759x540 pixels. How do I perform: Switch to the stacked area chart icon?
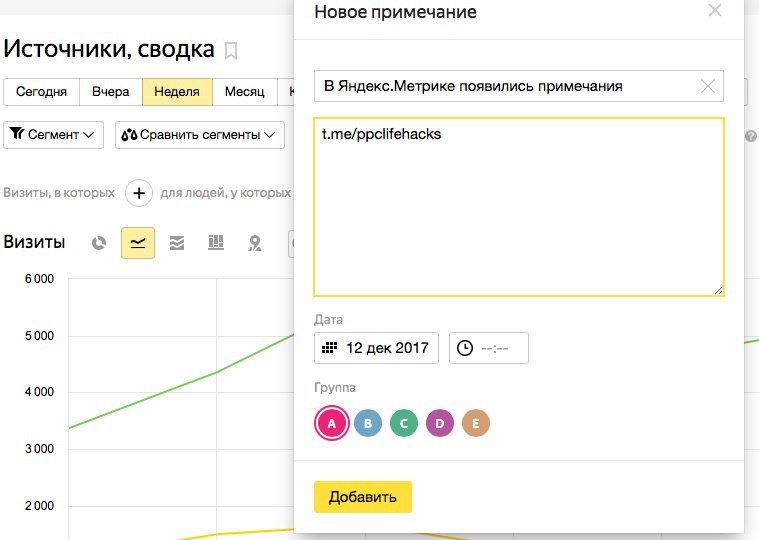(x=177, y=242)
